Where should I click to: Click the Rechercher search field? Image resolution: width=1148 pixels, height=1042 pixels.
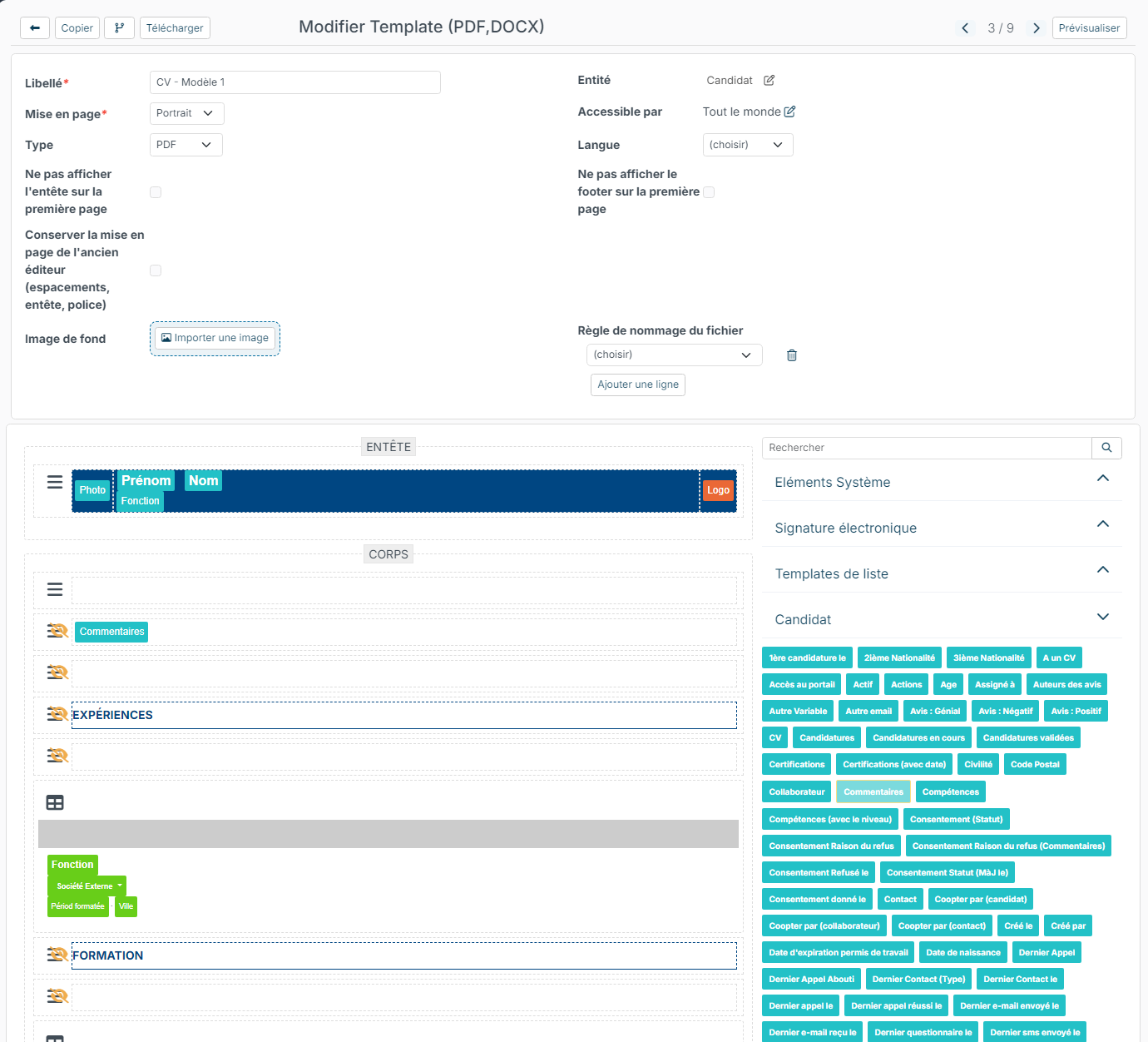pyautogui.click(x=927, y=448)
